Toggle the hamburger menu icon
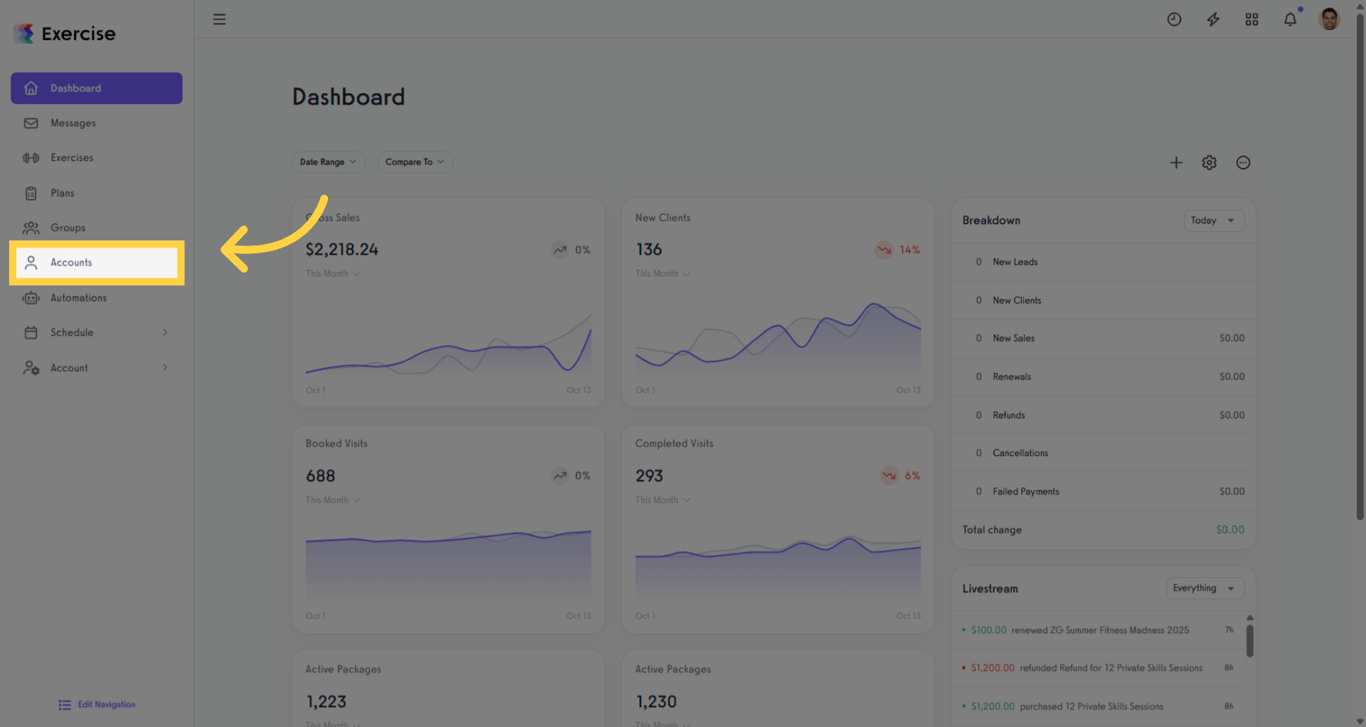1366x727 pixels. pos(219,19)
